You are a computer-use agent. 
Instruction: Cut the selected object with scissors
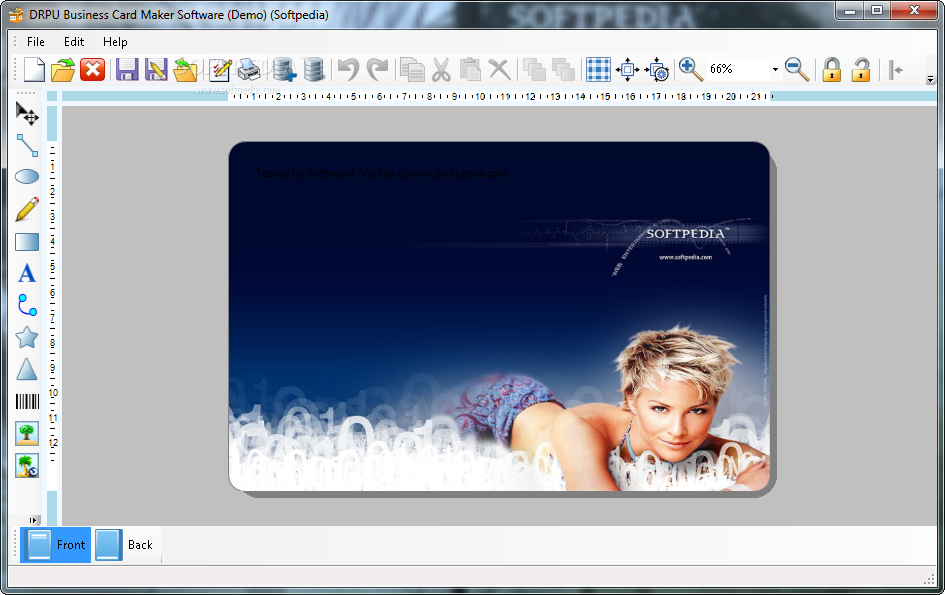442,69
